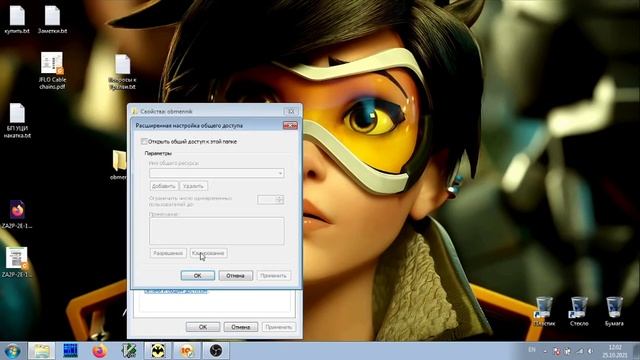Viewport: 640px width, 360px height.
Task: Click Применить in the Свойства window behind
Action: (x=279, y=327)
